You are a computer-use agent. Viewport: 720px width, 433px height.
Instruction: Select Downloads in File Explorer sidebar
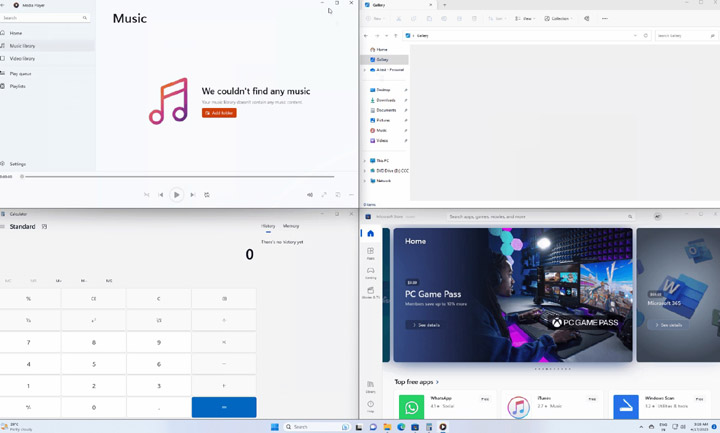click(386, 100)
